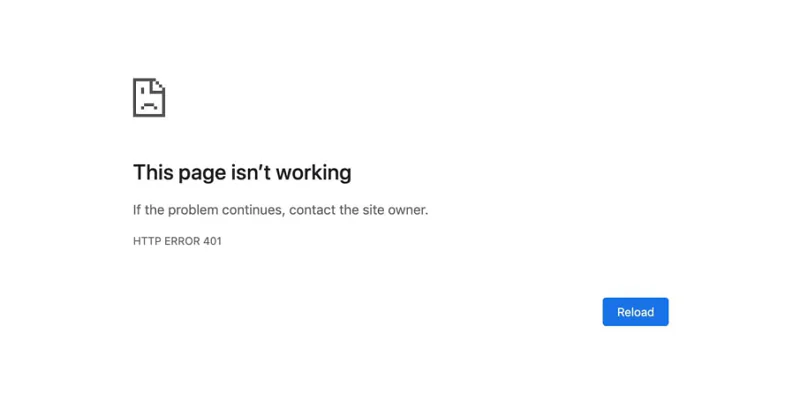Screen dimensions: 800x418
Task: Click the number "401" in the error code
Action: [x=212, y=241]
